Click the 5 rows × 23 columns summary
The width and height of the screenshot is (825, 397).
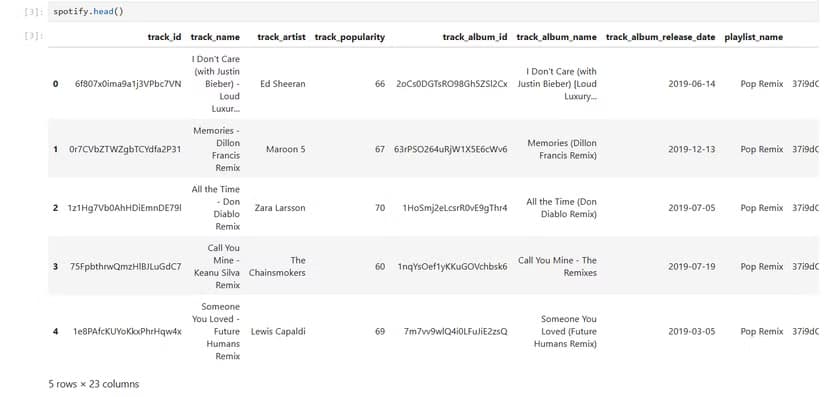click(94, 384)
